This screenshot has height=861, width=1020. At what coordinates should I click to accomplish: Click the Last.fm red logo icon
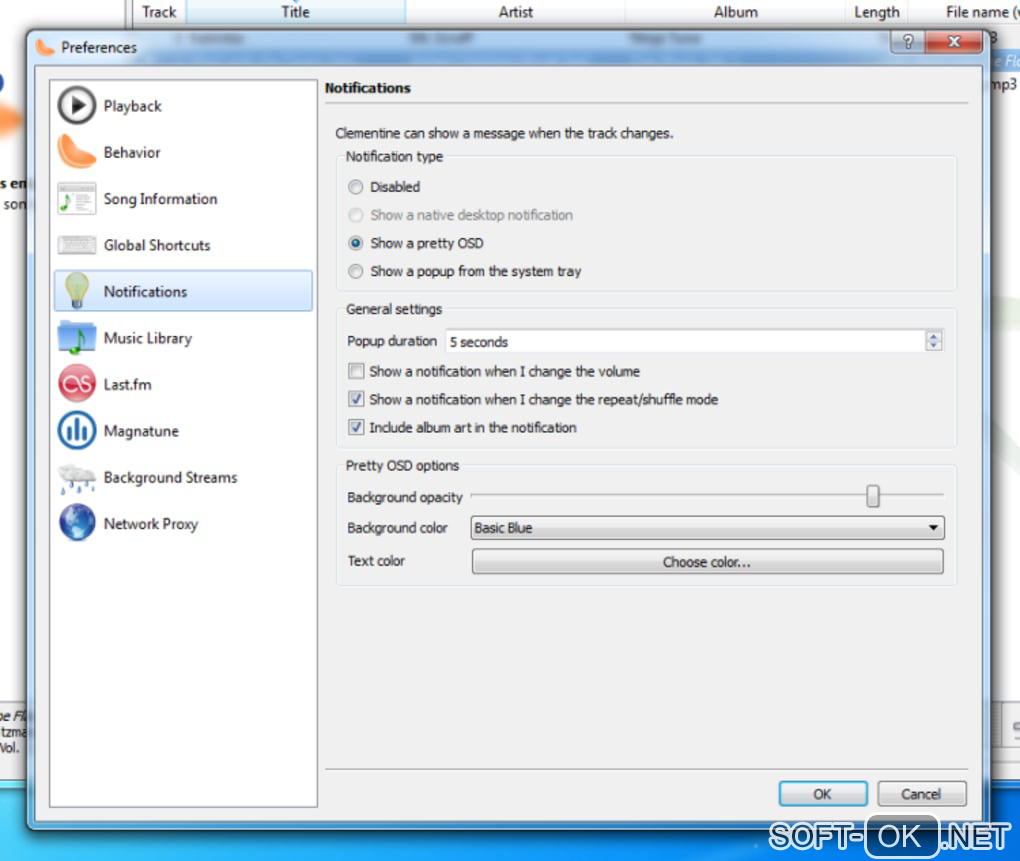click(x=77, y=384)
